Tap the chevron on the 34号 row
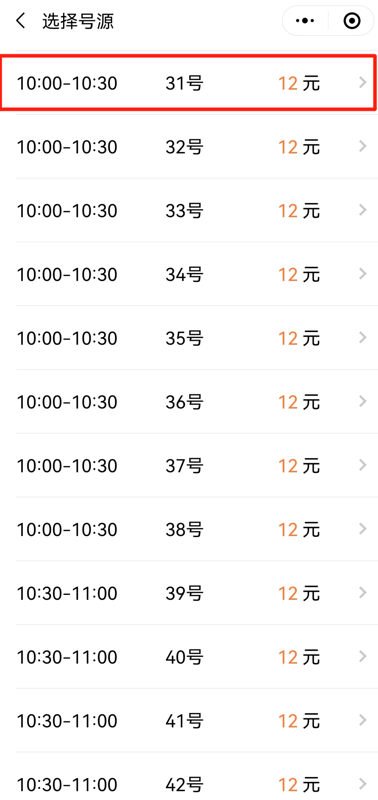 point(363,273)
